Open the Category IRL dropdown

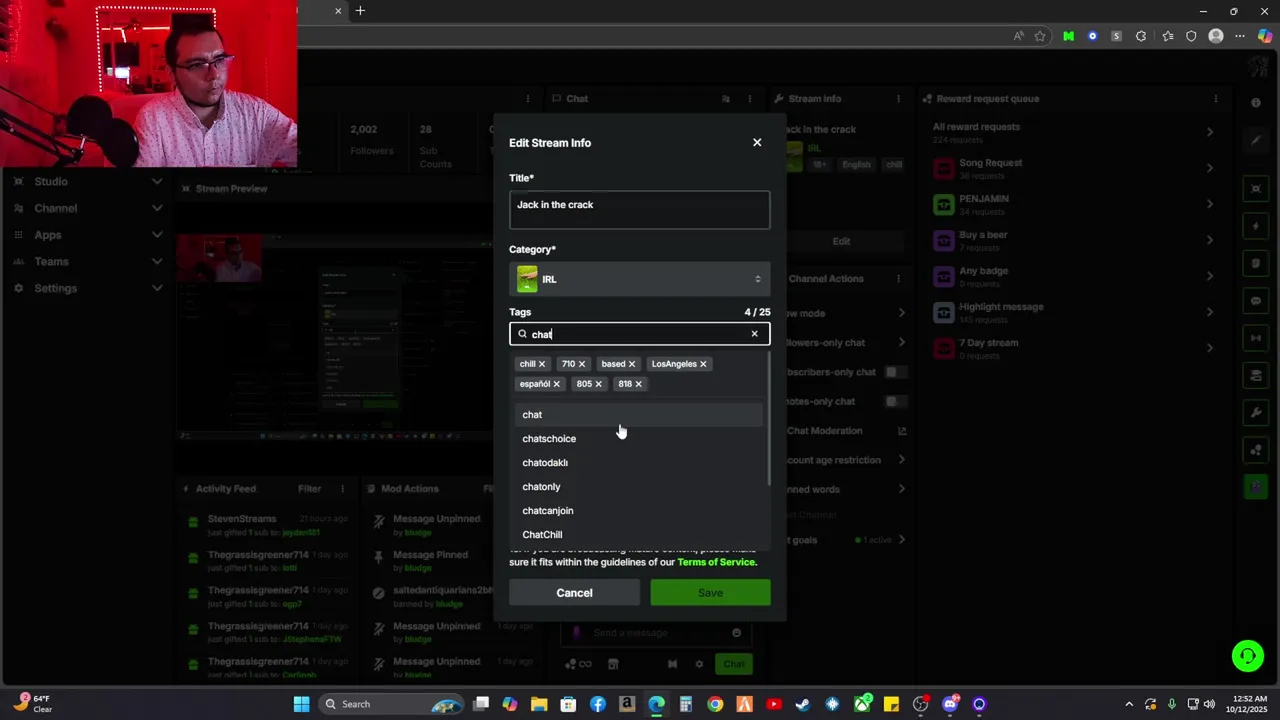(640, 279)
